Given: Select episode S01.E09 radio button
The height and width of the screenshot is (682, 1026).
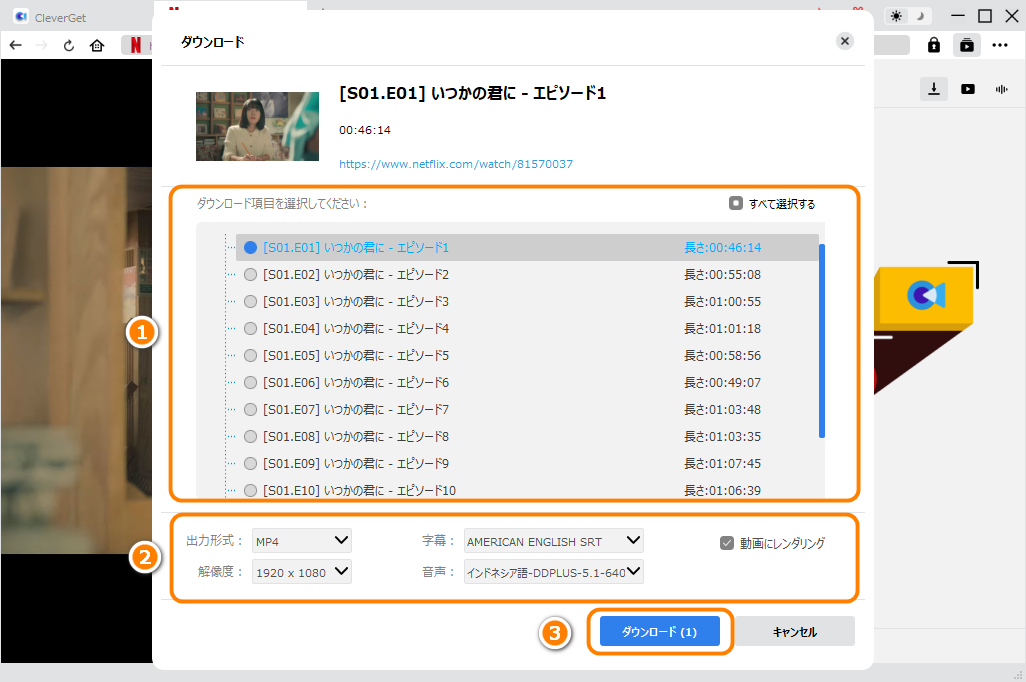Looking at the screenshot, I should click(250, 463).
